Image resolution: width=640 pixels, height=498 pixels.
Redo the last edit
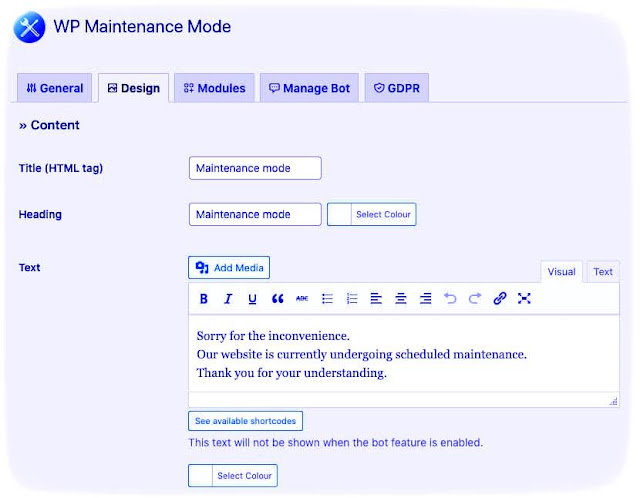tap(475, 299)
